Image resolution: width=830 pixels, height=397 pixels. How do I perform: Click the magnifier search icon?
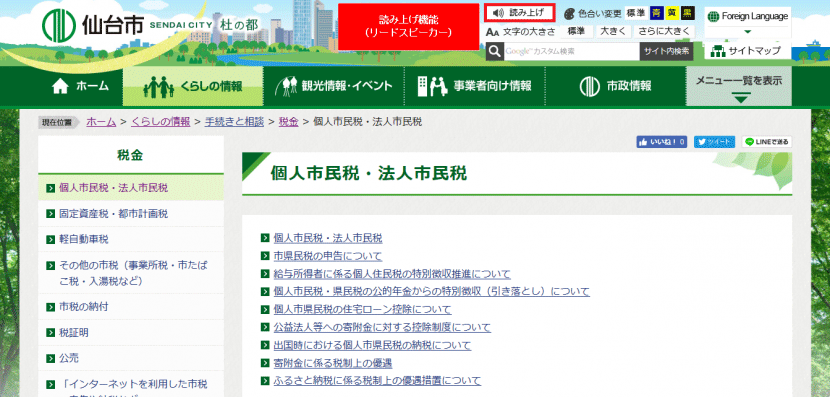[494, 51]
